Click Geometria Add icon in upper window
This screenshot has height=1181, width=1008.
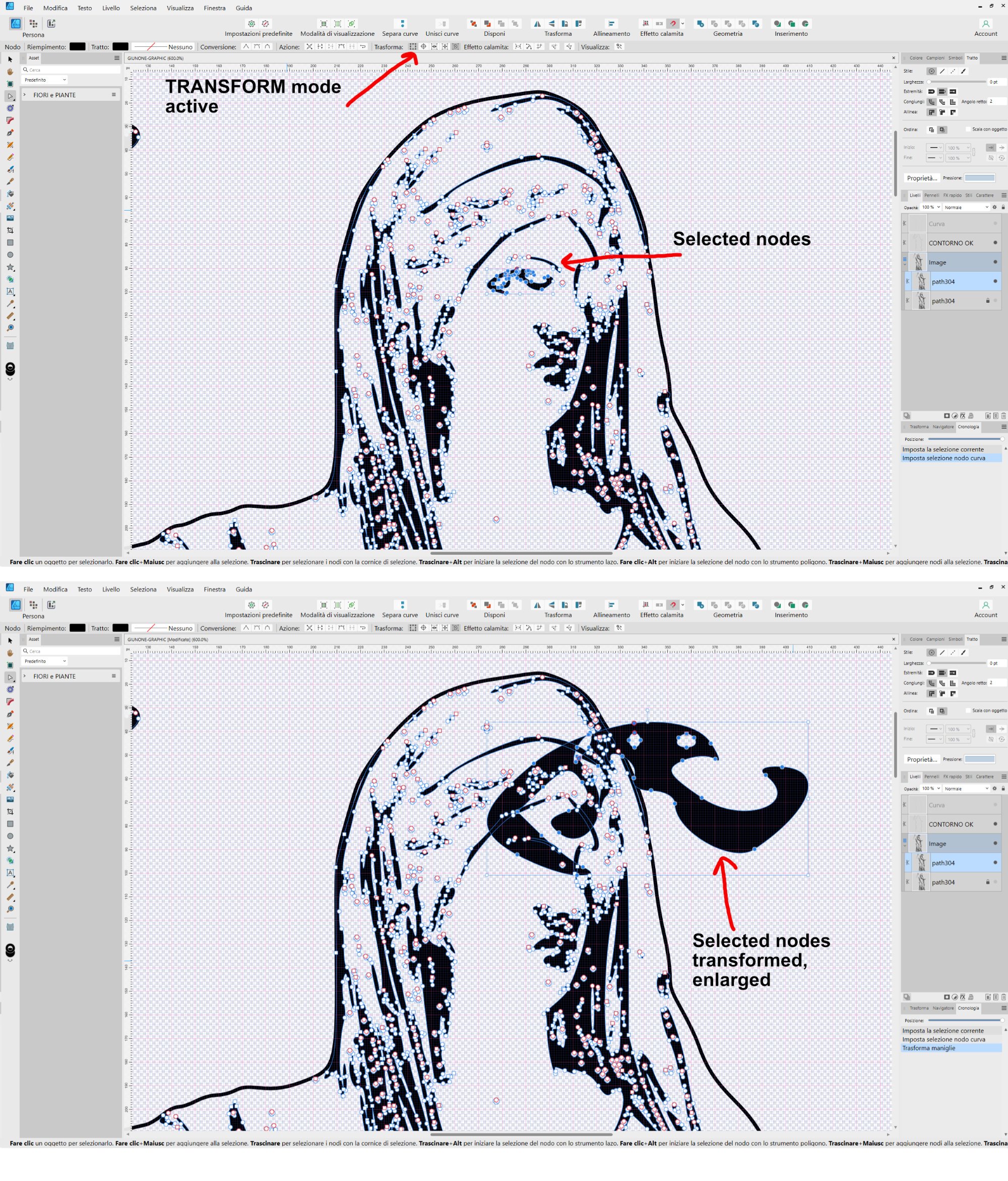[700, 23]
